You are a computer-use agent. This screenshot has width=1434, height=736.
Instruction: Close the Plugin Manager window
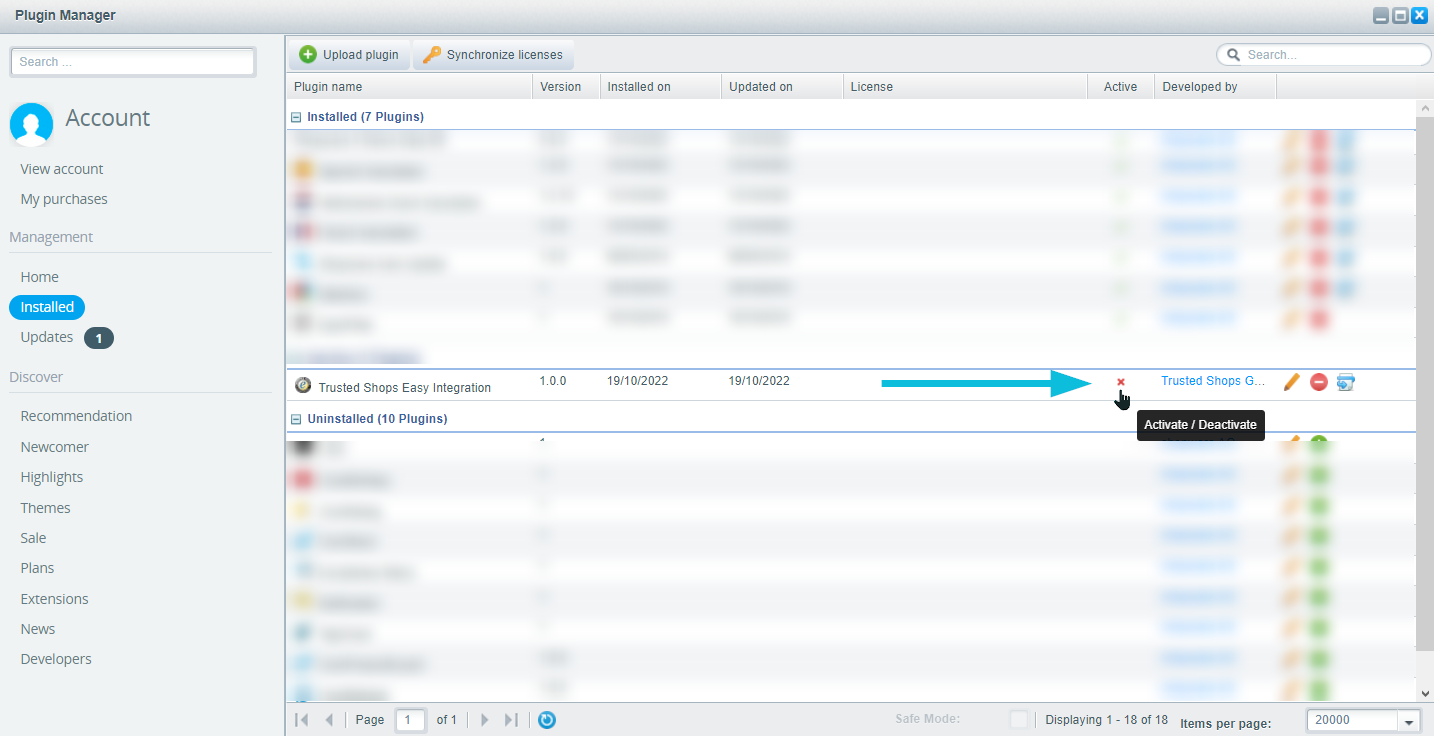(1420, 16)
